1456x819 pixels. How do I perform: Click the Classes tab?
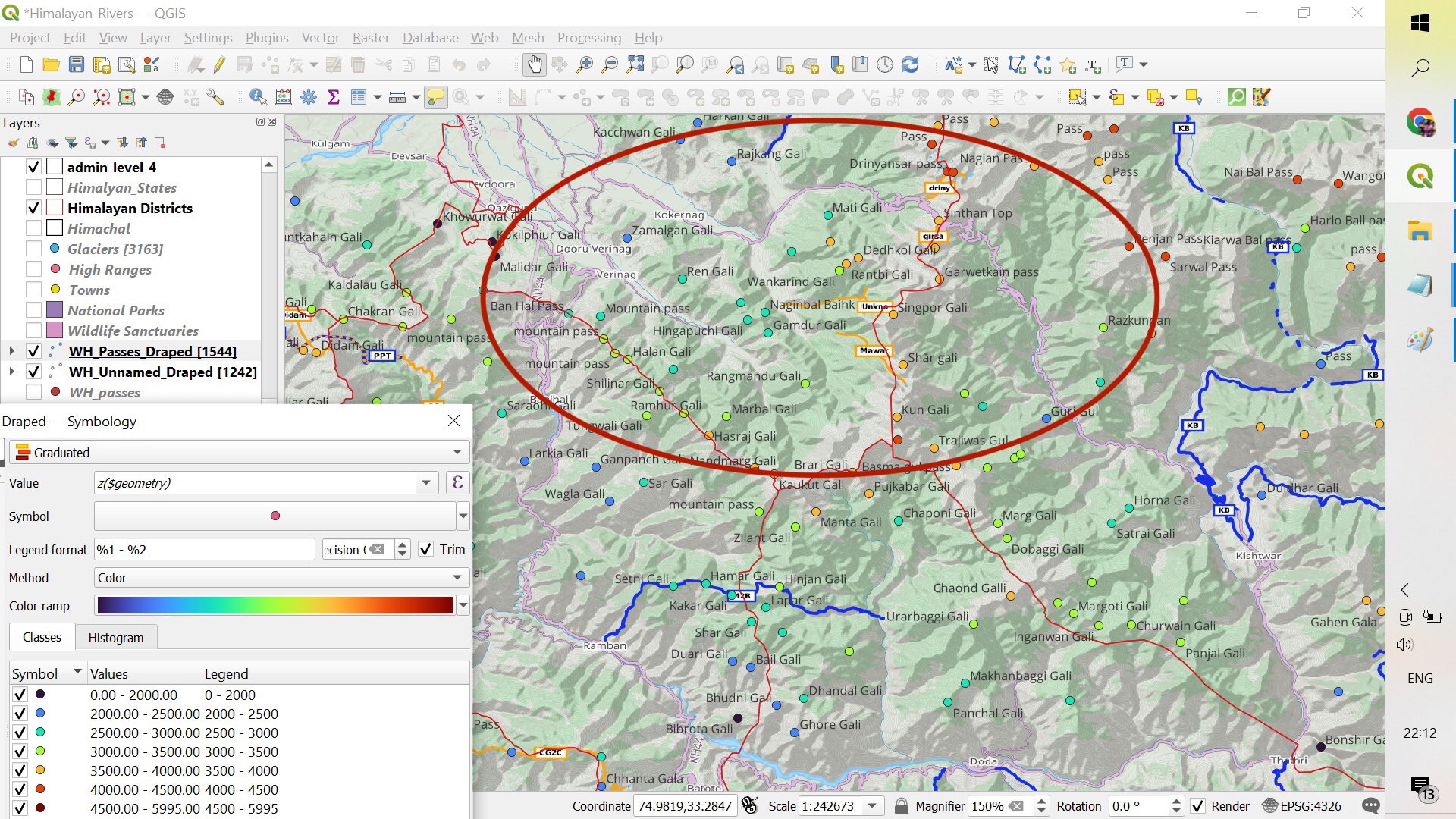(x=42, y=637)
